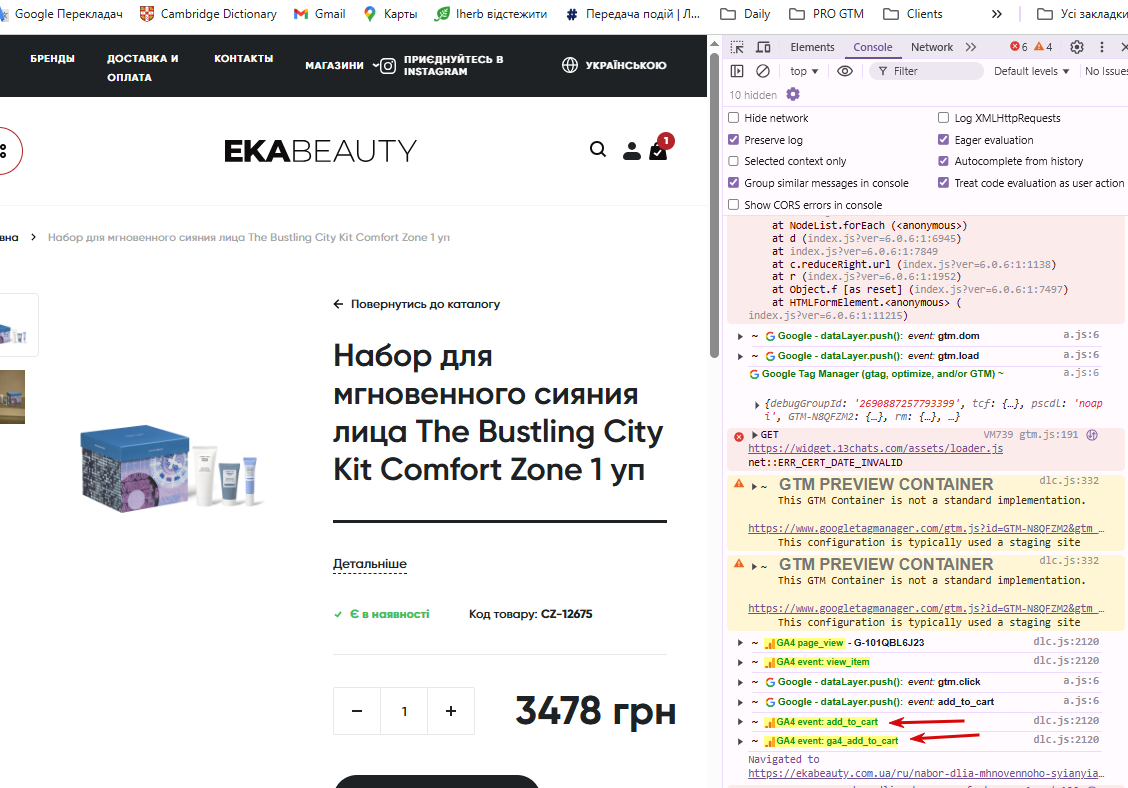Focus the console Filter field

coord(927,71)
